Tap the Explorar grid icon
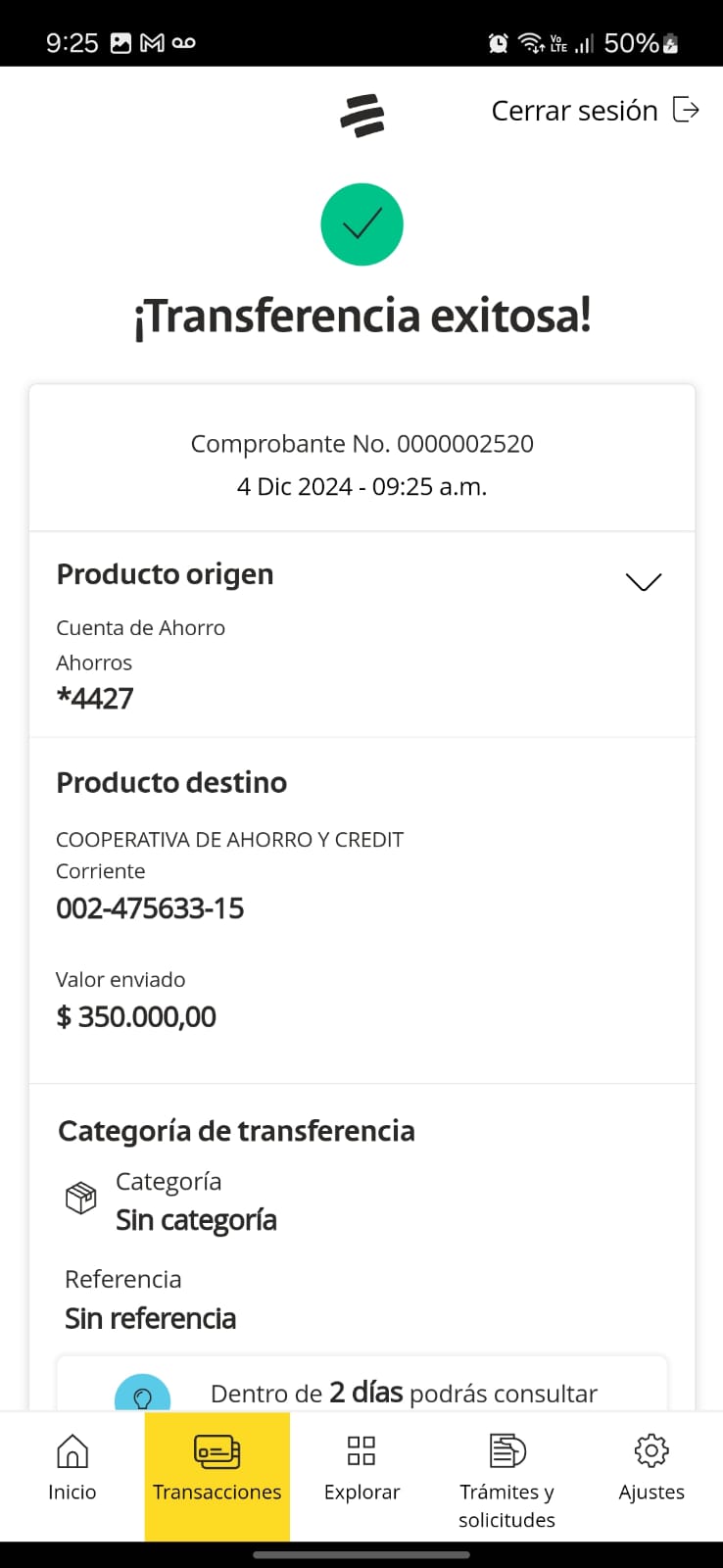723x1568 pixels. pyautogui.click(x=361, y=1450)
